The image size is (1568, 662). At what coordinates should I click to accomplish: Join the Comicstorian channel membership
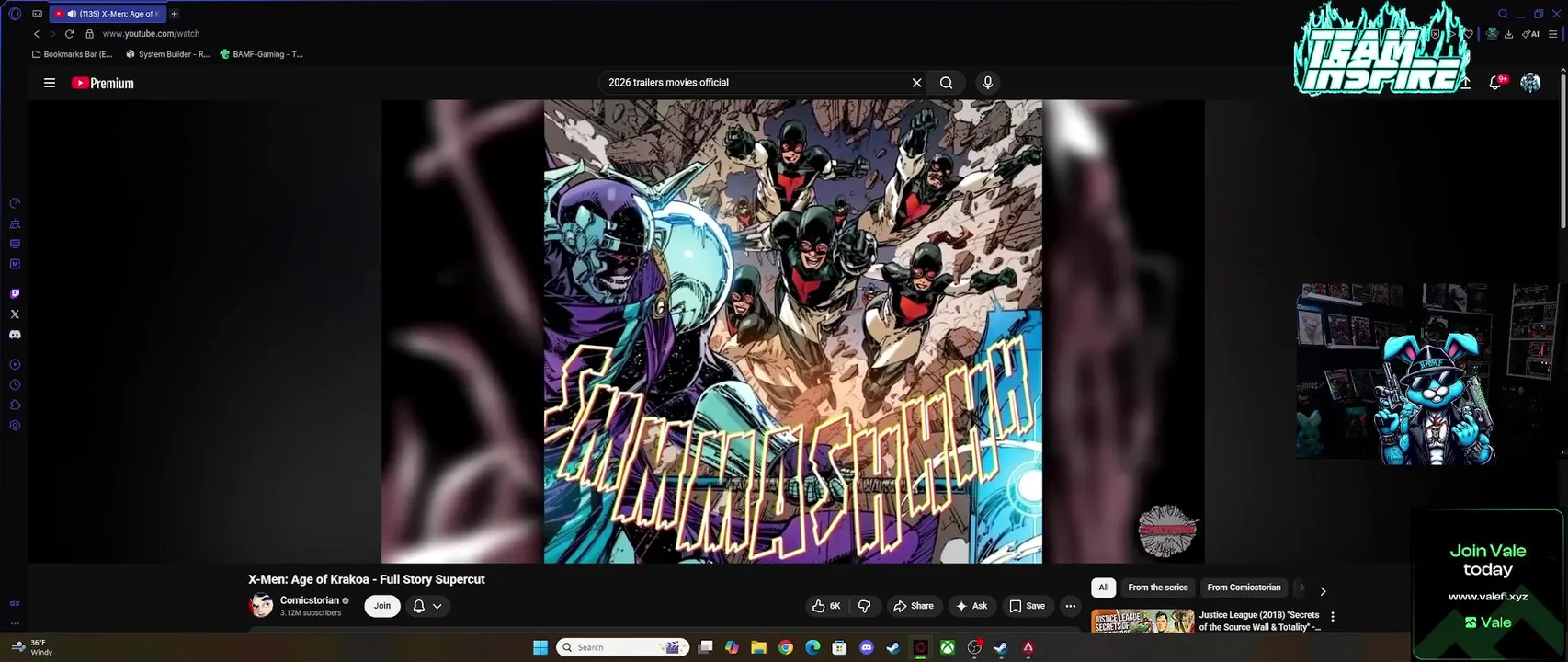pos(382,606)
